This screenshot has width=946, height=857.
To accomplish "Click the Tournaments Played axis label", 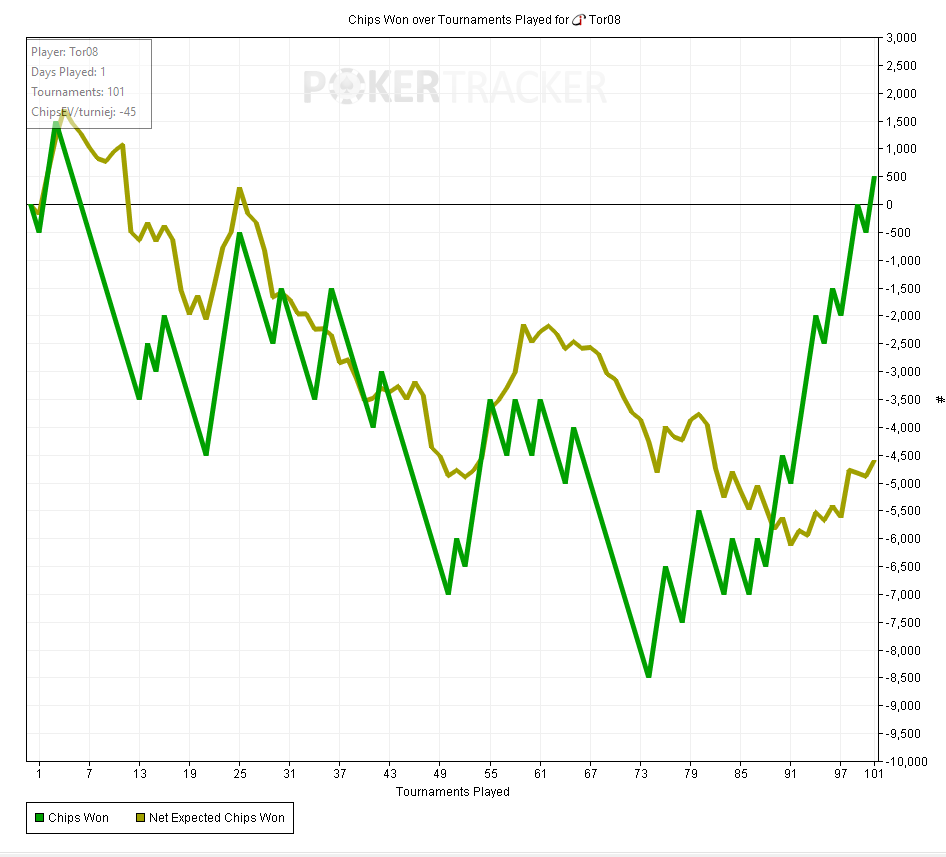I will point(452,792).
